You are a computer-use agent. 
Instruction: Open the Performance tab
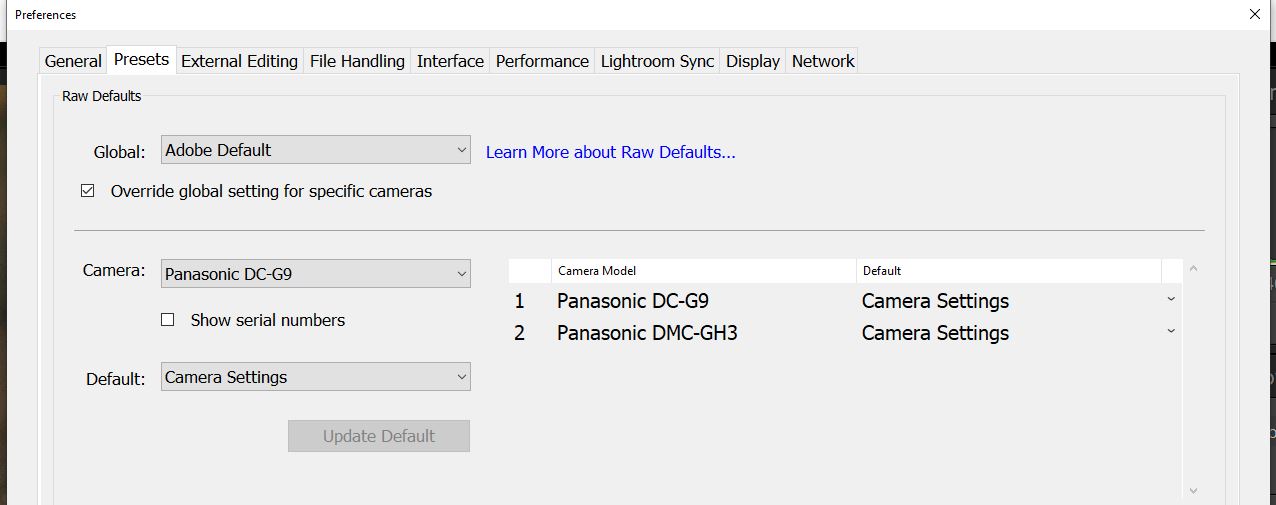click(x=542, y=61)
